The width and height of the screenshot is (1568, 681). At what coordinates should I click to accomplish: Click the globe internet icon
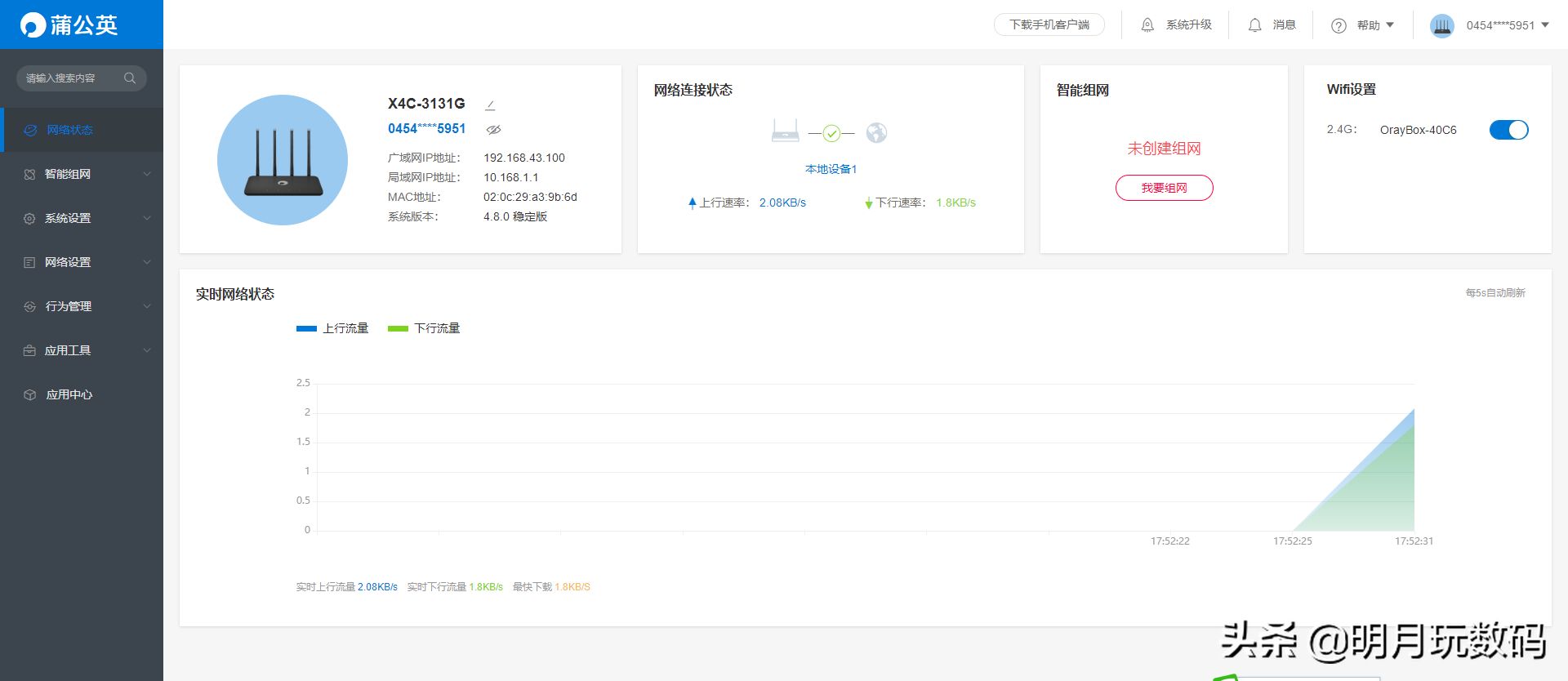(x=876, y=132)
